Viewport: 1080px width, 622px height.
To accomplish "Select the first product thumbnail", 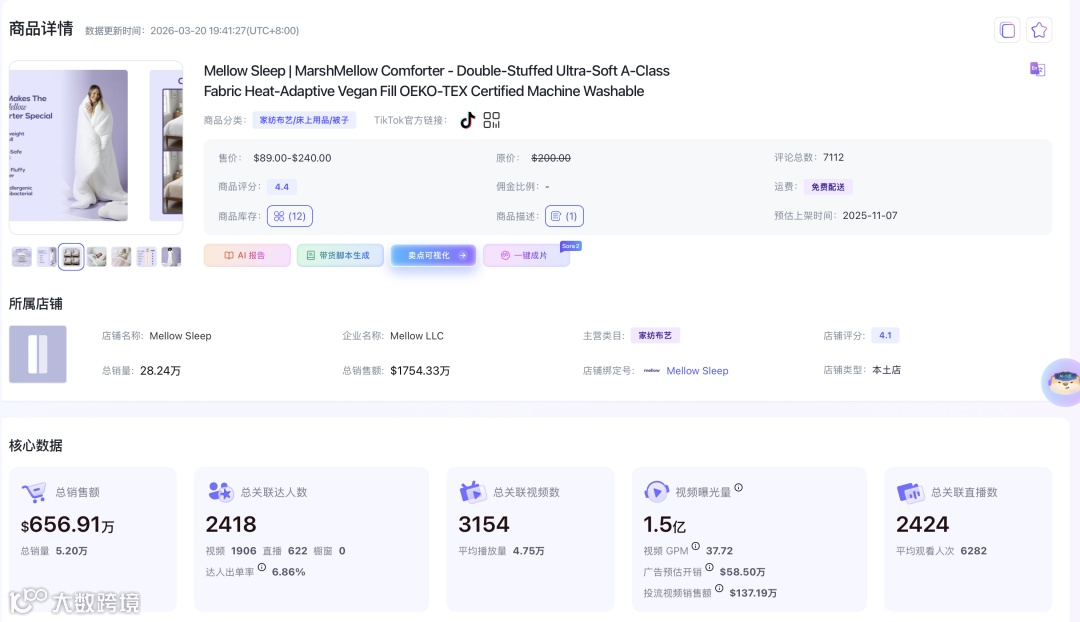I will point(21,257).
